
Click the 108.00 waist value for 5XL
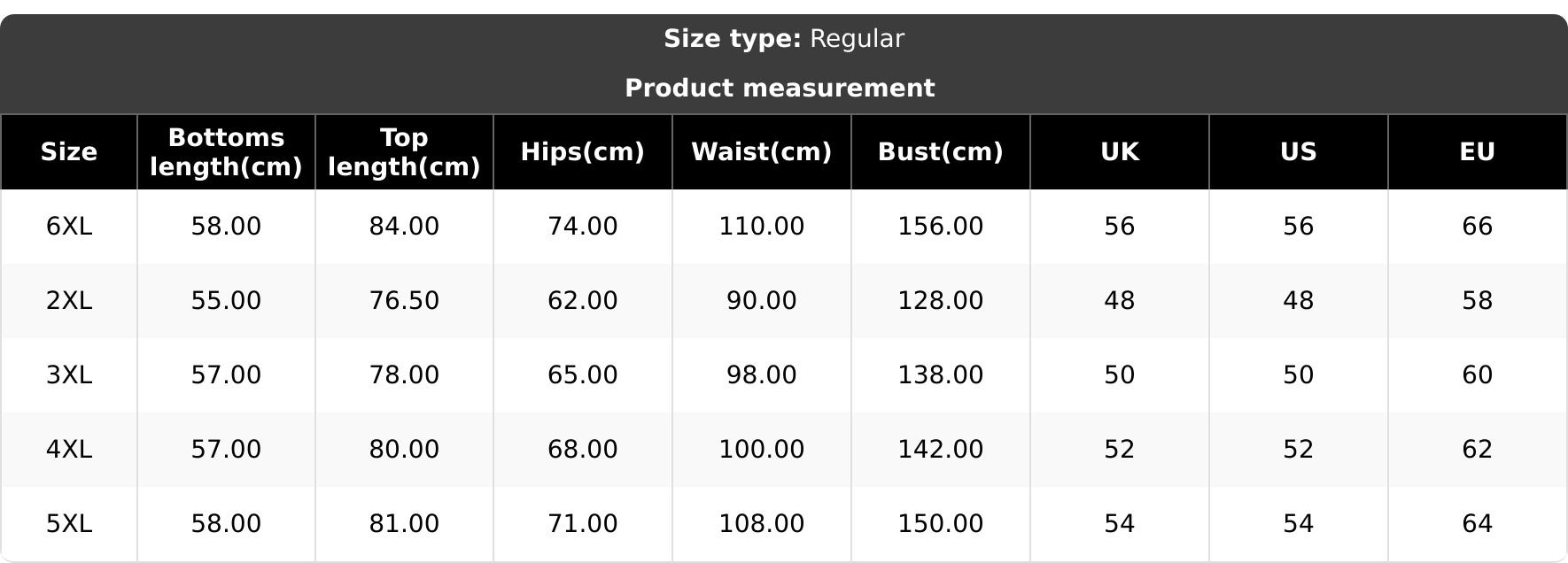[761, 524]
